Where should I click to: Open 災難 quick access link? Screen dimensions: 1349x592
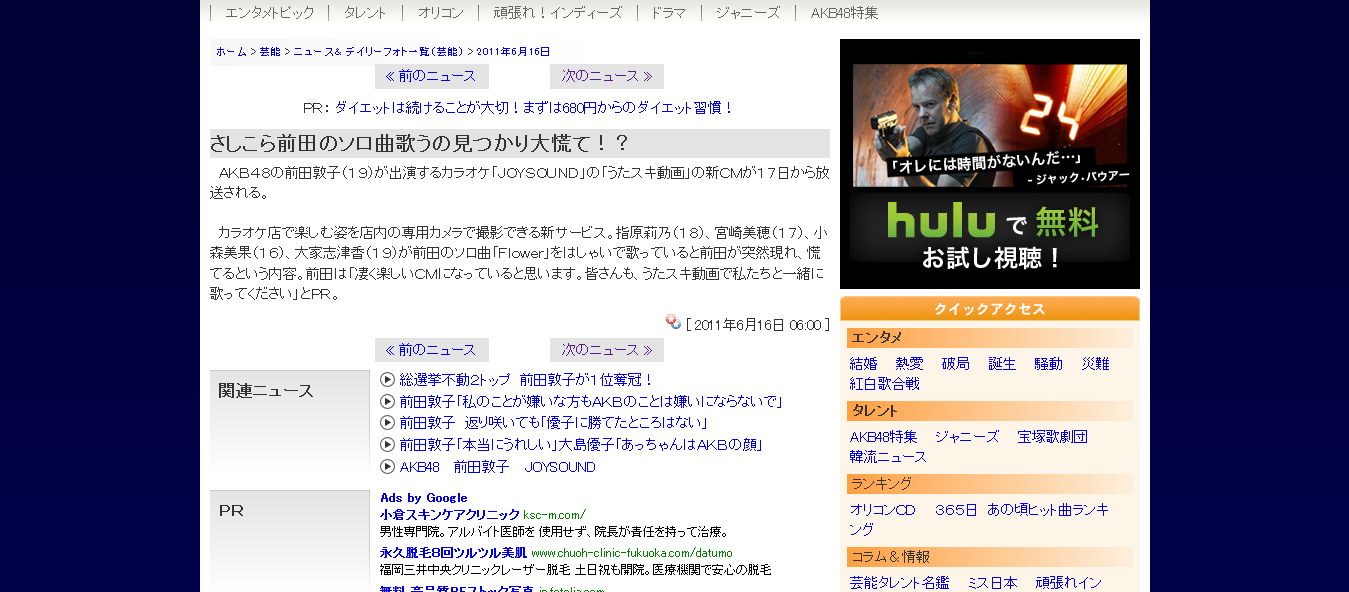coord(1095,364)
